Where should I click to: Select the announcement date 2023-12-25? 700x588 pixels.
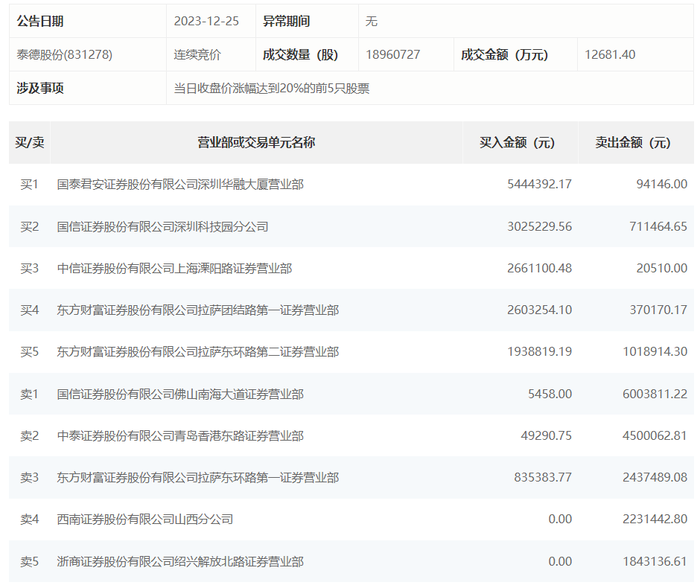pyautogui.click(x=206, y=21)
